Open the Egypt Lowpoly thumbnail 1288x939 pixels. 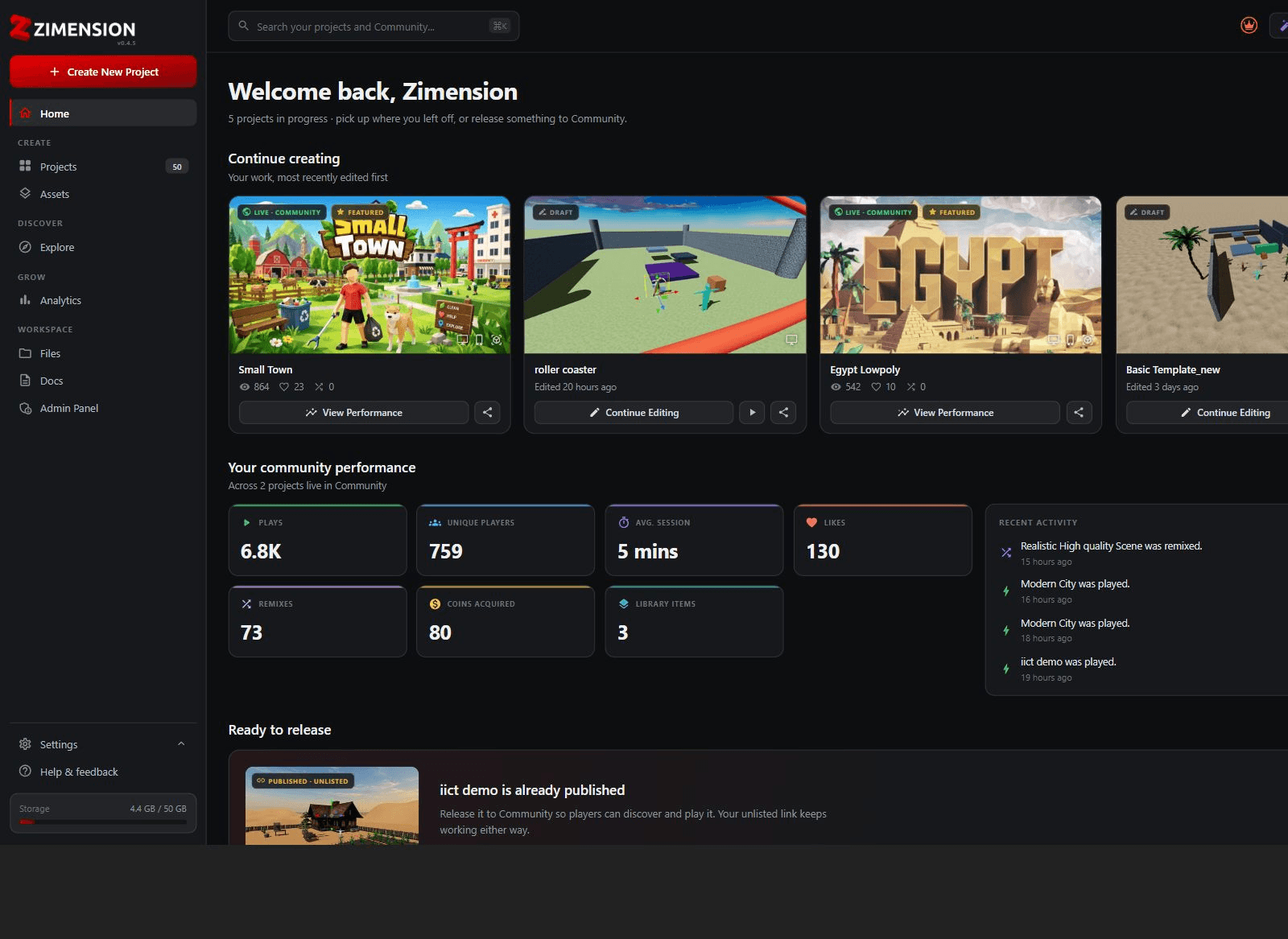click(960, 275)
